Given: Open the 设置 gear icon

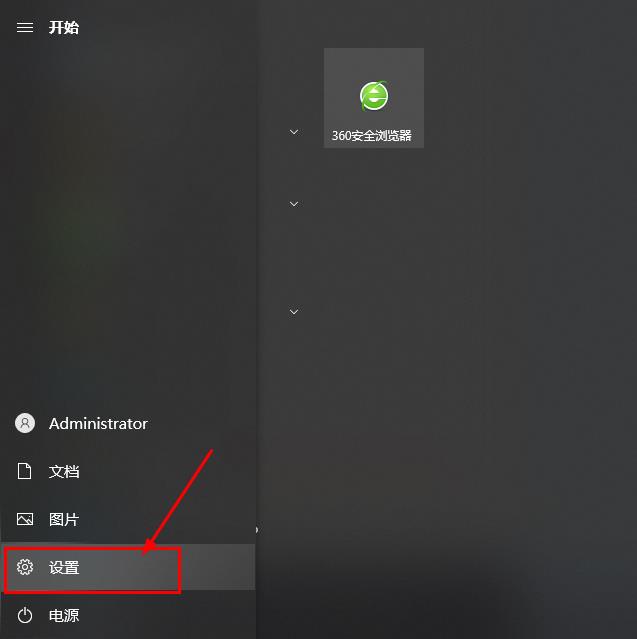Looking at the screenshot, I should [25, 567].
